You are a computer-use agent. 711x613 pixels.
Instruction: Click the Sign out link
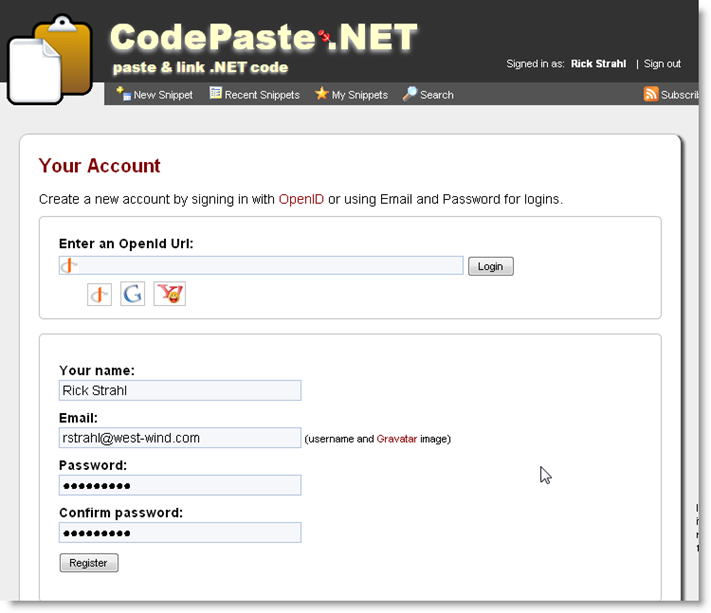(x=662, y=64)
